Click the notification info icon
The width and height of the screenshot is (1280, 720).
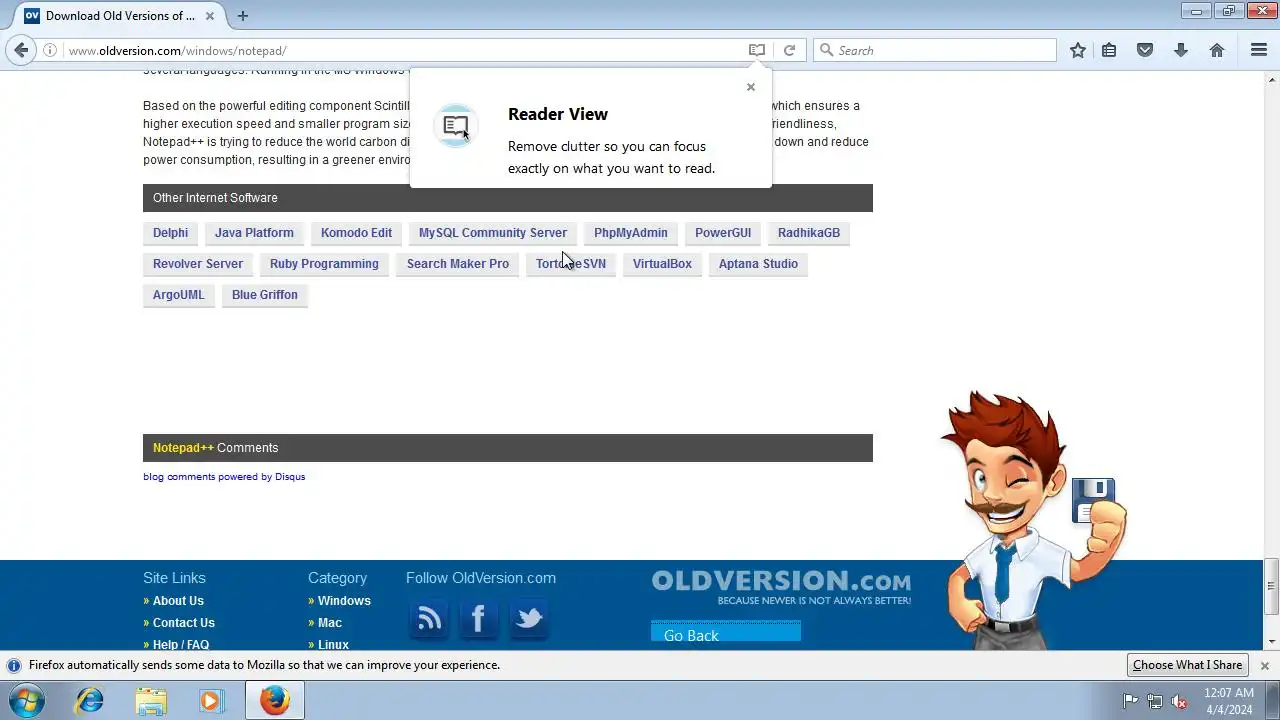(14, 665)
